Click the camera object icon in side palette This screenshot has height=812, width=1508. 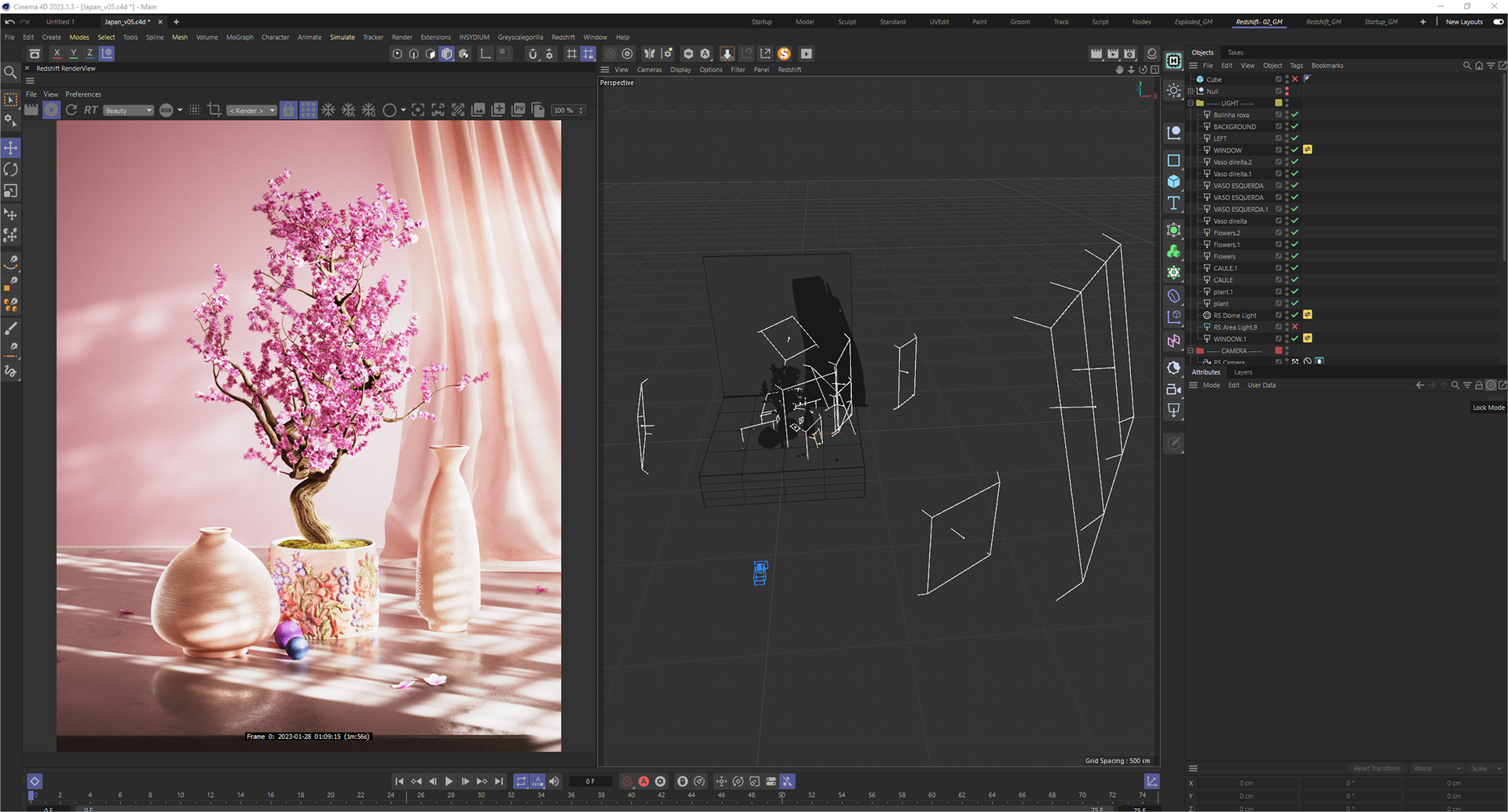[x=1173, y=390]
